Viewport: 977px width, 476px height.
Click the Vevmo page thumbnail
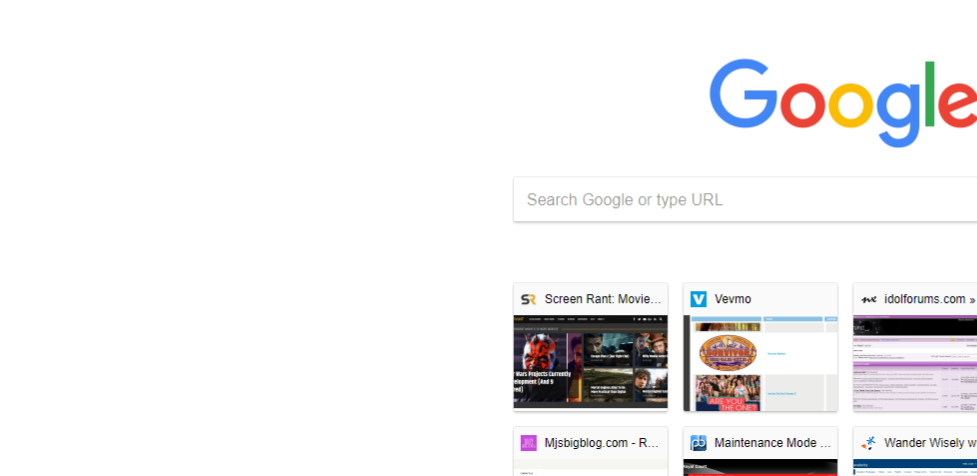point(761,363)
